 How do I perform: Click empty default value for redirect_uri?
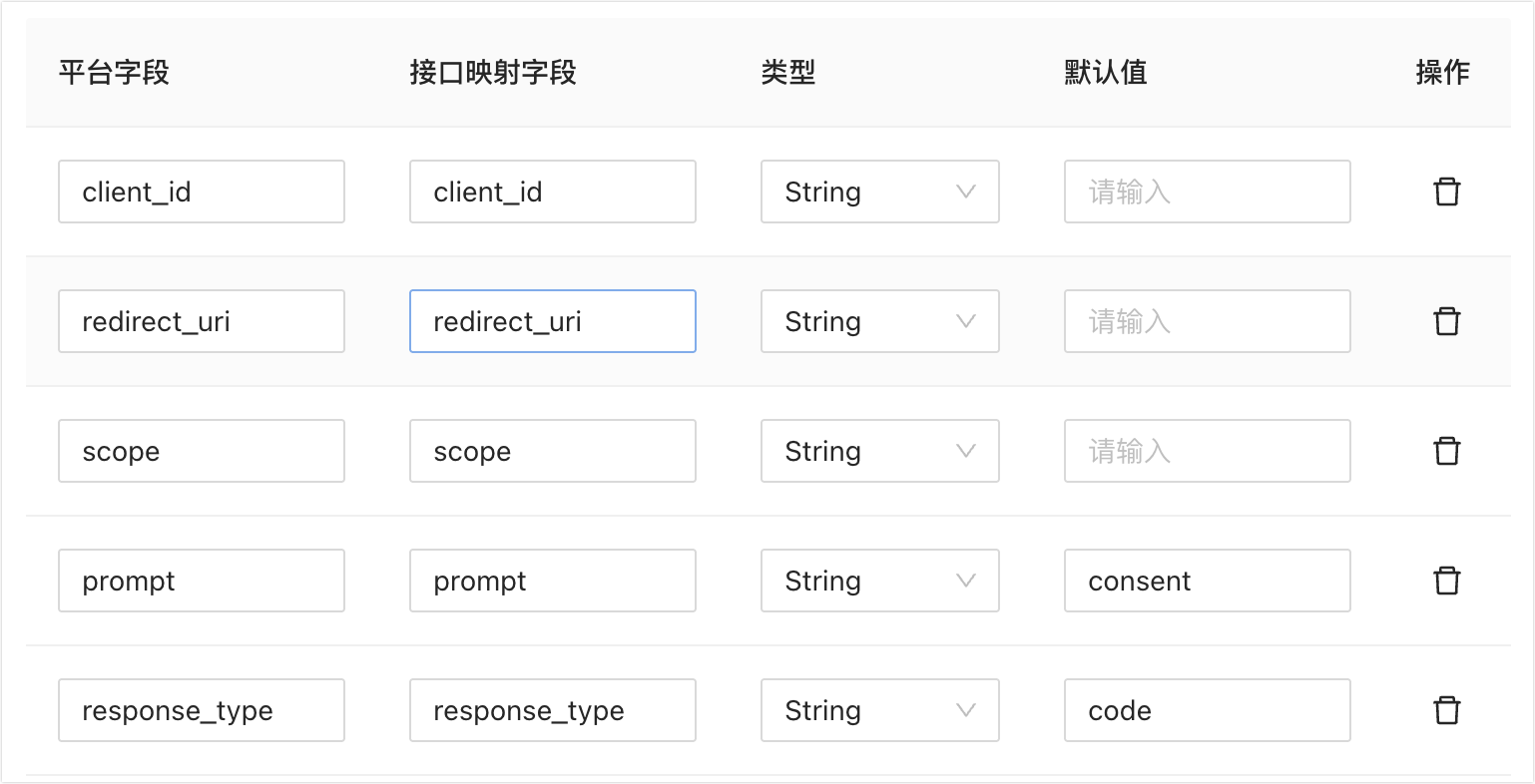(1207, 321)
